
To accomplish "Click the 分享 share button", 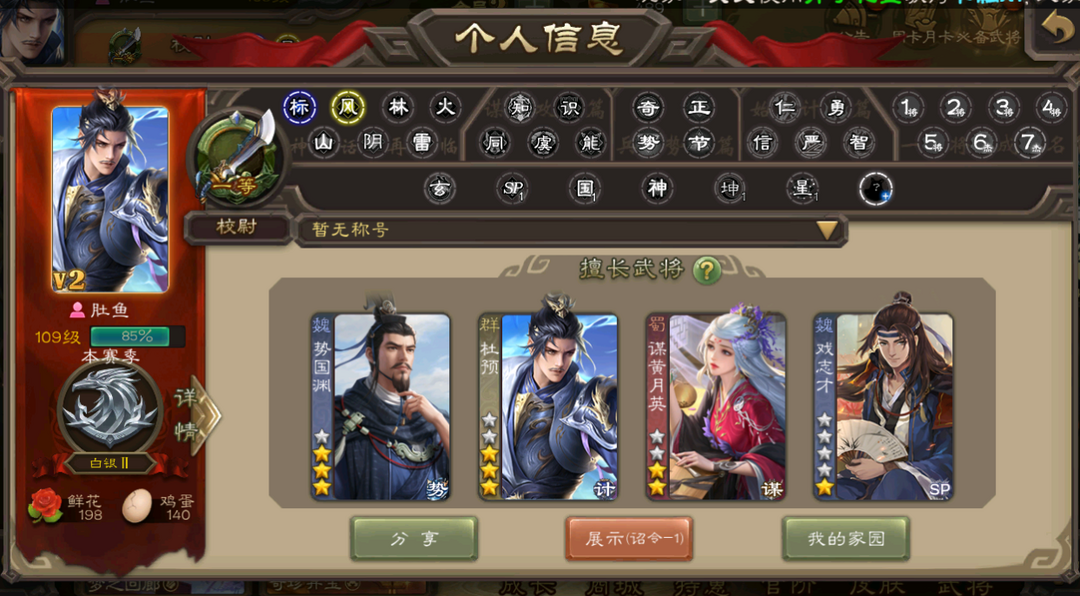I will tap(414, 538).
